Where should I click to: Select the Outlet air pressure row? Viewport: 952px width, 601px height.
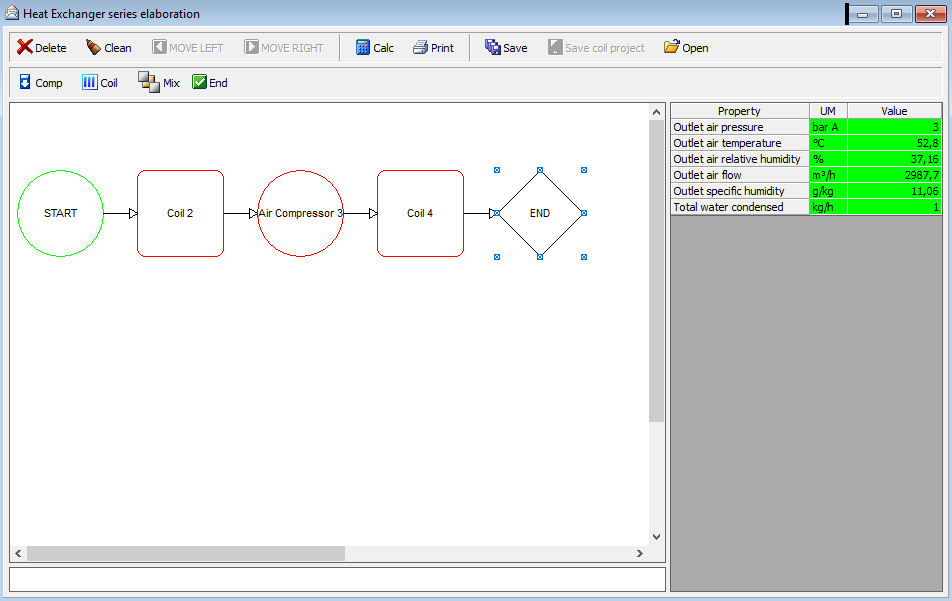[806, 127]
